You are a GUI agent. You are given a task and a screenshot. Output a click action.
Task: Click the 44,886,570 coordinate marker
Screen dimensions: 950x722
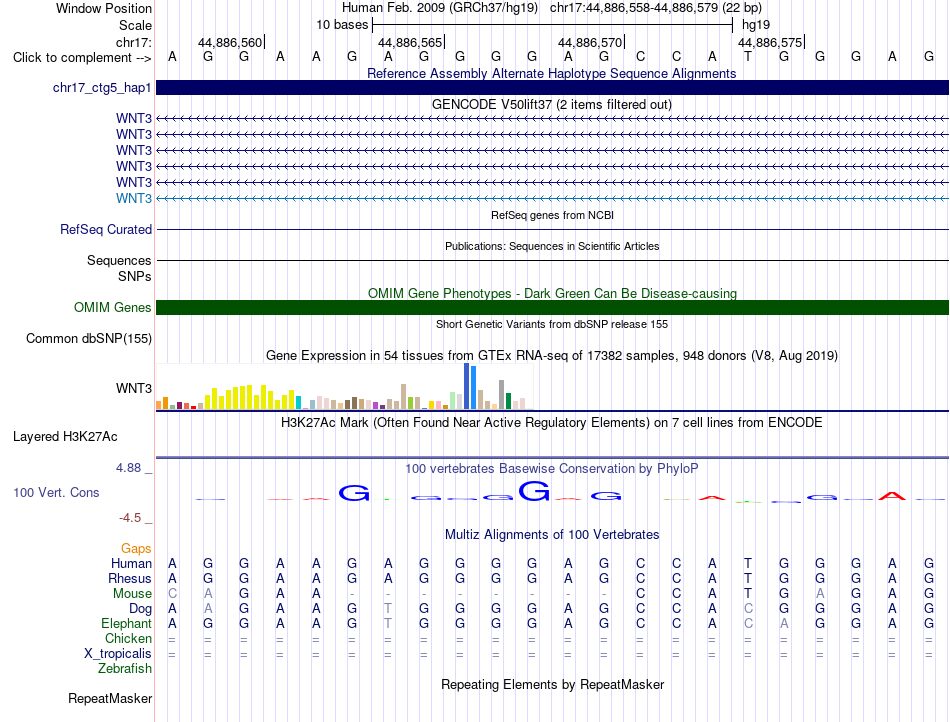click(590, 42)
